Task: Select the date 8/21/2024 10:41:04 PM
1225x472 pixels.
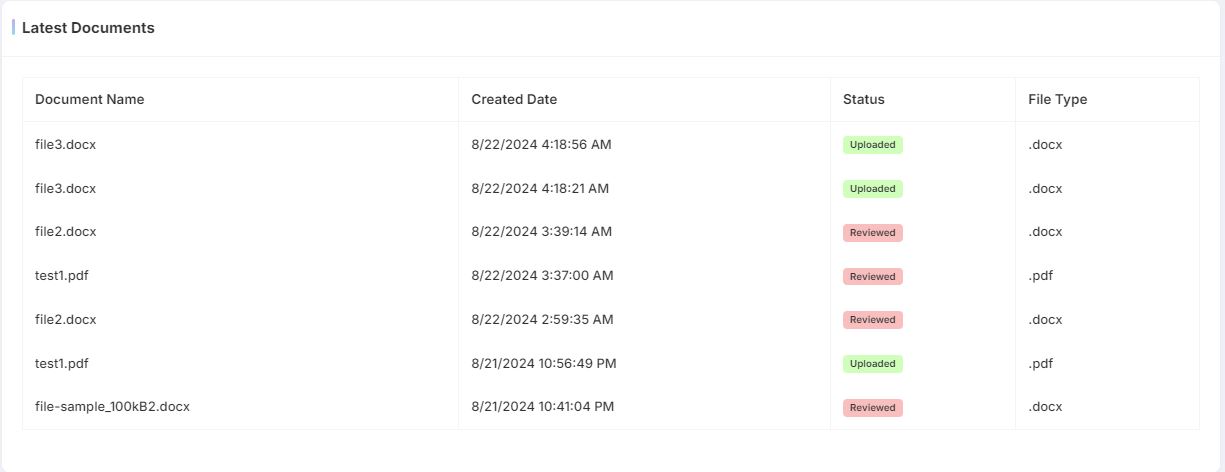Action: coord(543,406)
